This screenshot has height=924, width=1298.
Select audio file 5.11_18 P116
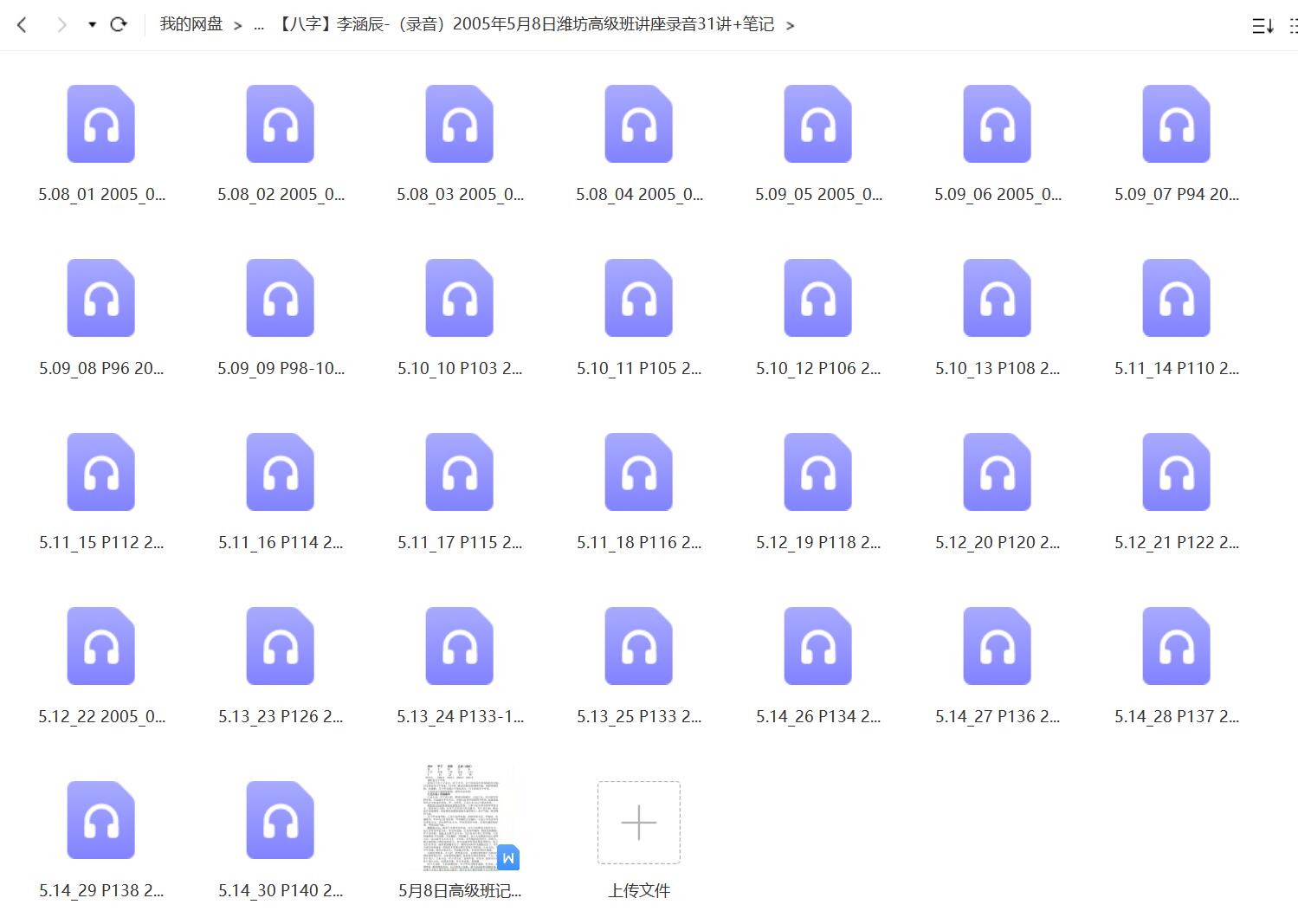pos(639,472)
